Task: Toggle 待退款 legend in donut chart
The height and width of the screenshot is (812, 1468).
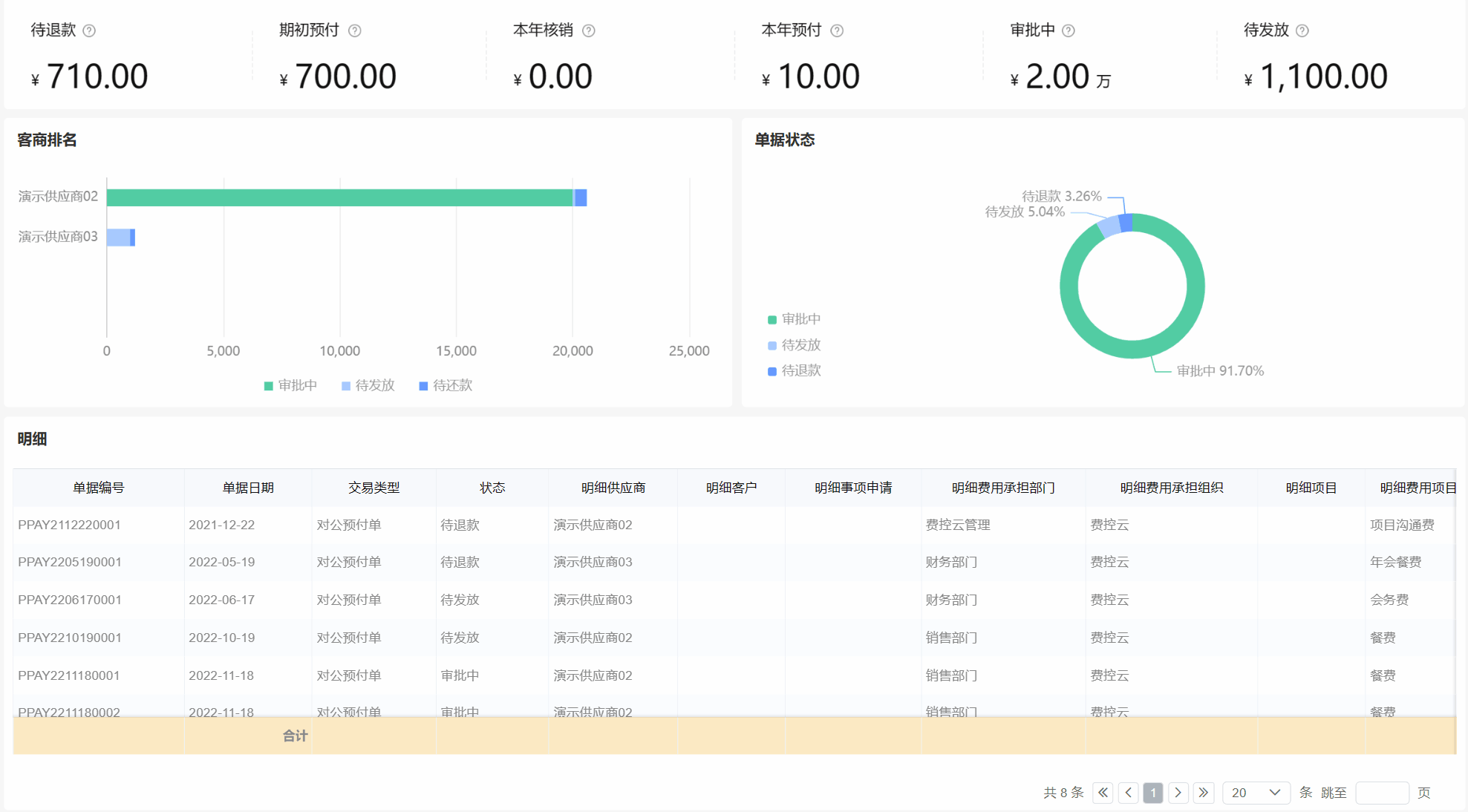Action: pos(794,370)
